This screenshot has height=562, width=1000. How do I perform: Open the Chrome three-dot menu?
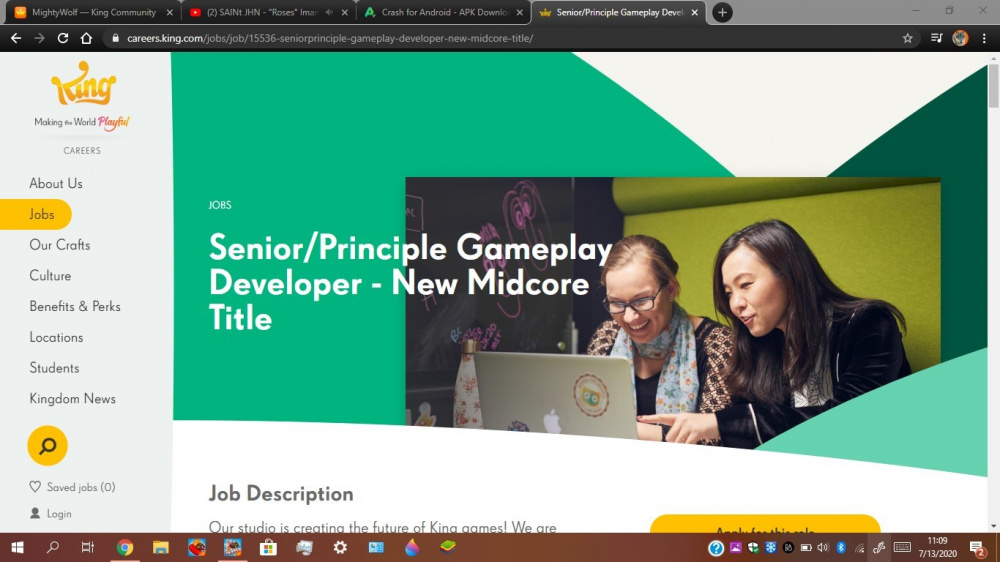[984, 38]
